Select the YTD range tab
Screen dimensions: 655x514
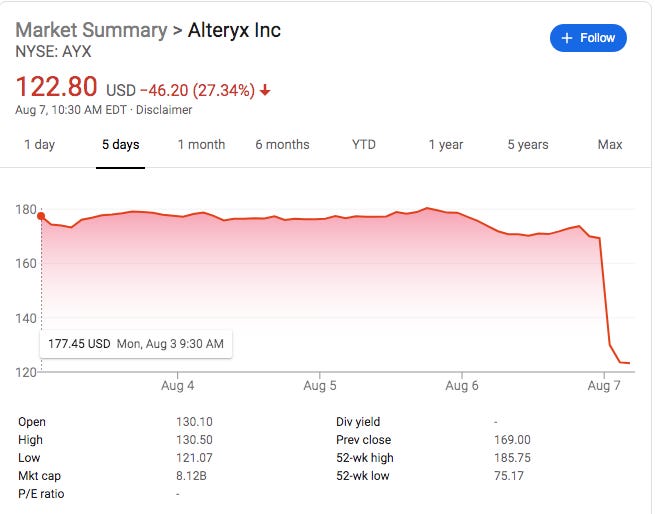(x=363, y=145)
